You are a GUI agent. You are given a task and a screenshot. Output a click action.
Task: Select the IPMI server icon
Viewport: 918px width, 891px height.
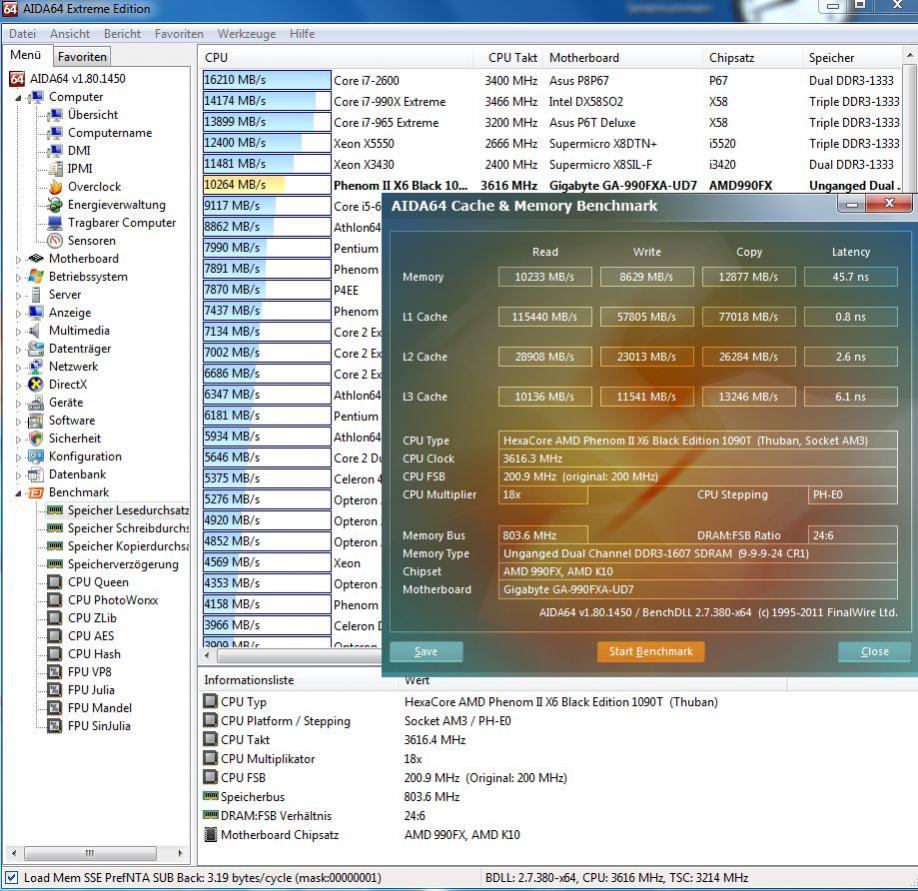pos(56,169)
